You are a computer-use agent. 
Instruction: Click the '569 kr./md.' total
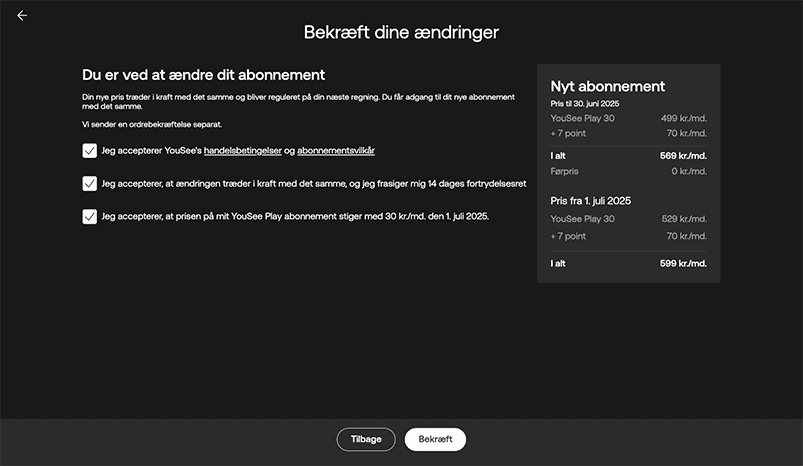(x=683, y=156)
